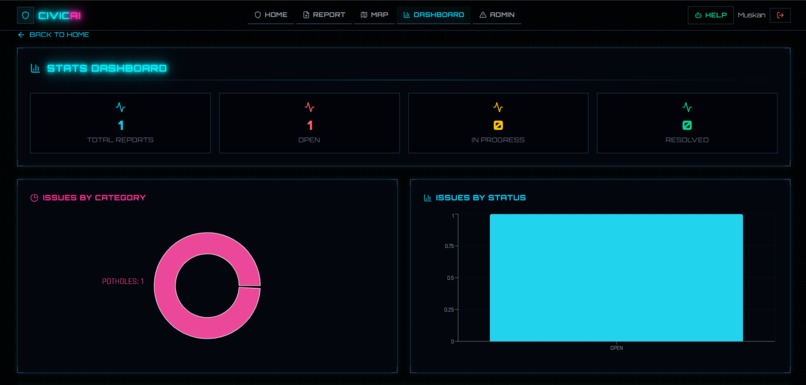Click the green 0 Resolved count
Viewport: 806px width, 385px height.
pos(687,125)
